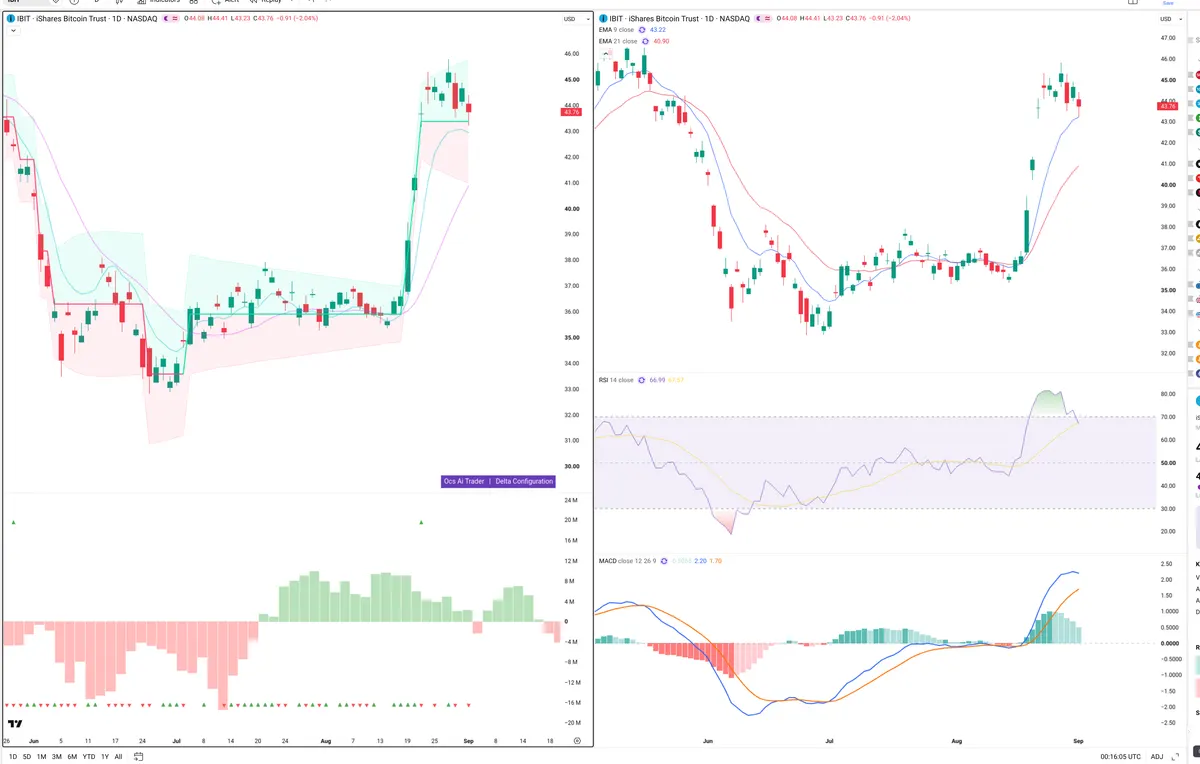Image resolution: width=1200 pixels, height=764 pixels.
Task: Select the EMA 9 close indicator label
Action: (615, 30)
